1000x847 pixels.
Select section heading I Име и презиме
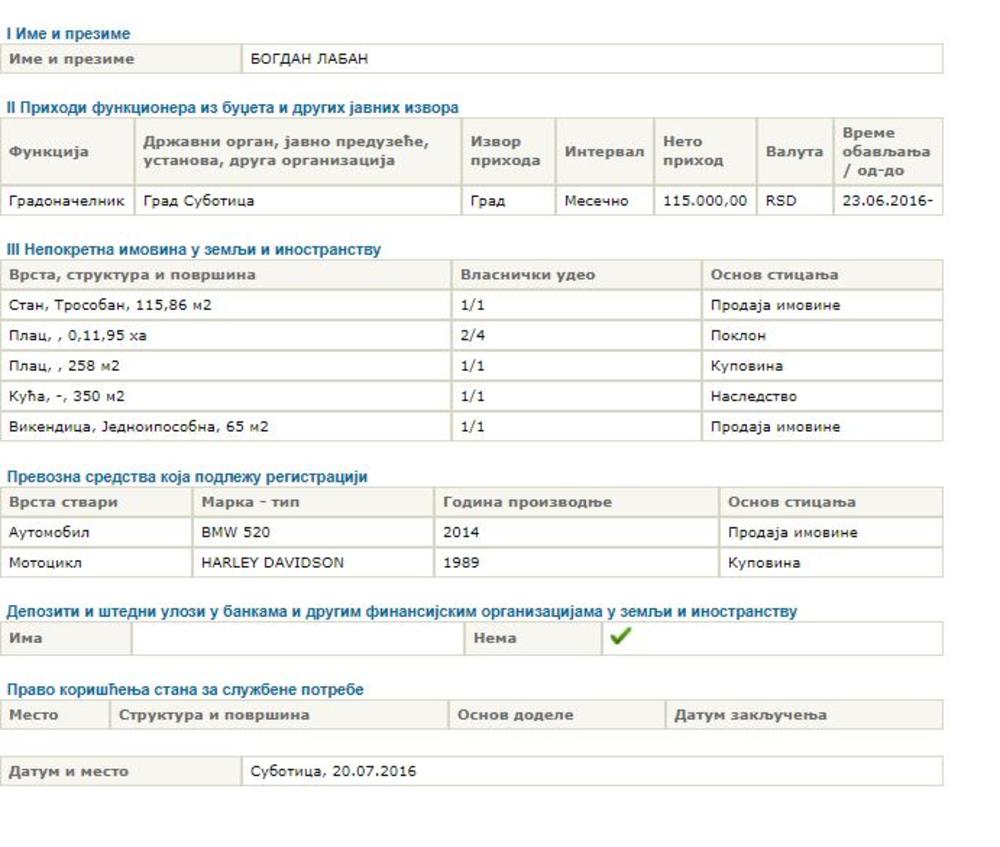pyautogui.click(x=68, y=34)
